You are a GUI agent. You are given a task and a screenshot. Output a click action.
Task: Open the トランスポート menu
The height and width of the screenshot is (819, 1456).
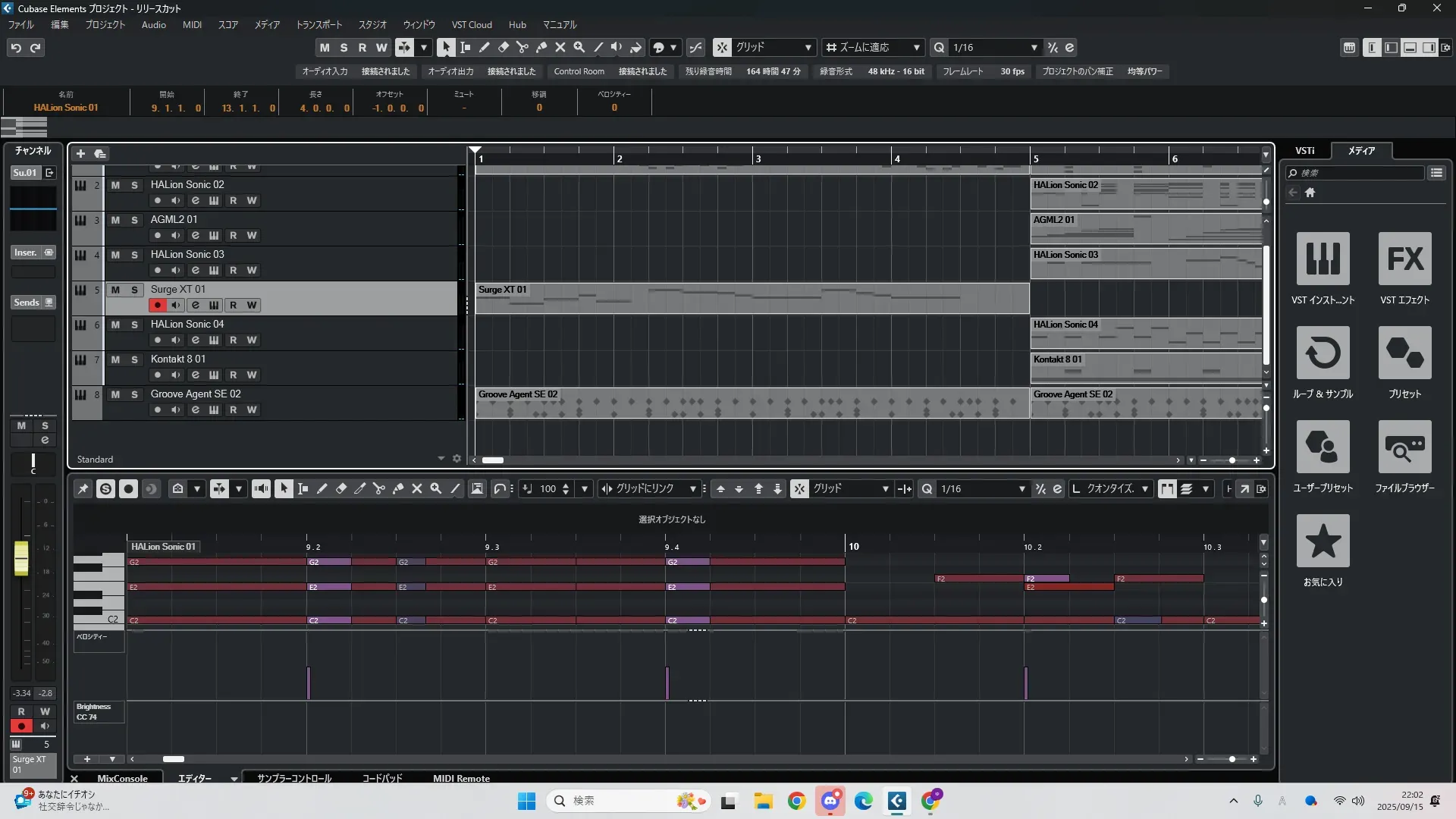click(x=318, y=24)
